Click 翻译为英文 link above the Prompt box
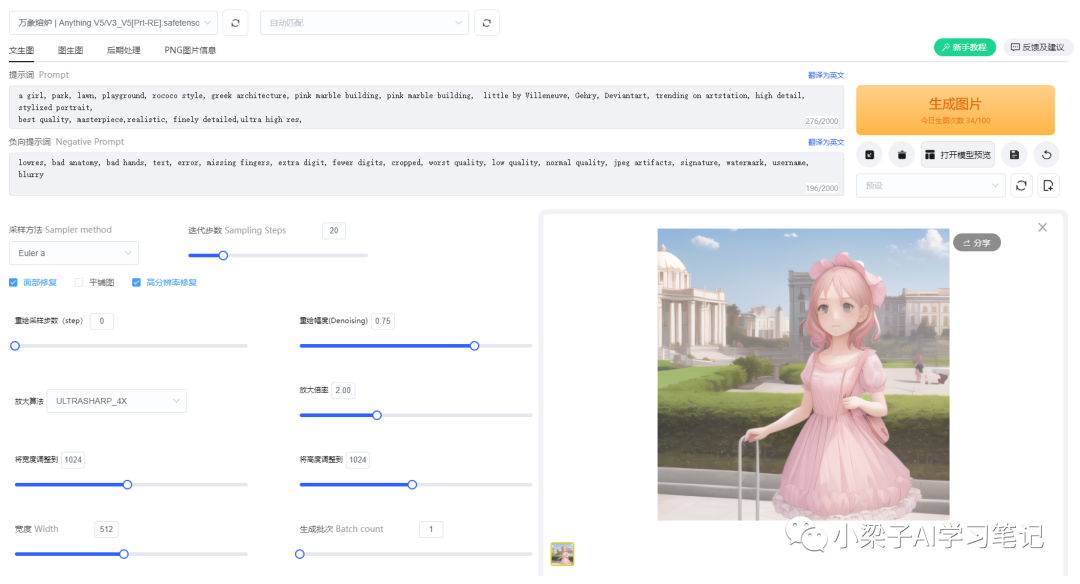The image size is (1080, 584). tap(826, 75)
